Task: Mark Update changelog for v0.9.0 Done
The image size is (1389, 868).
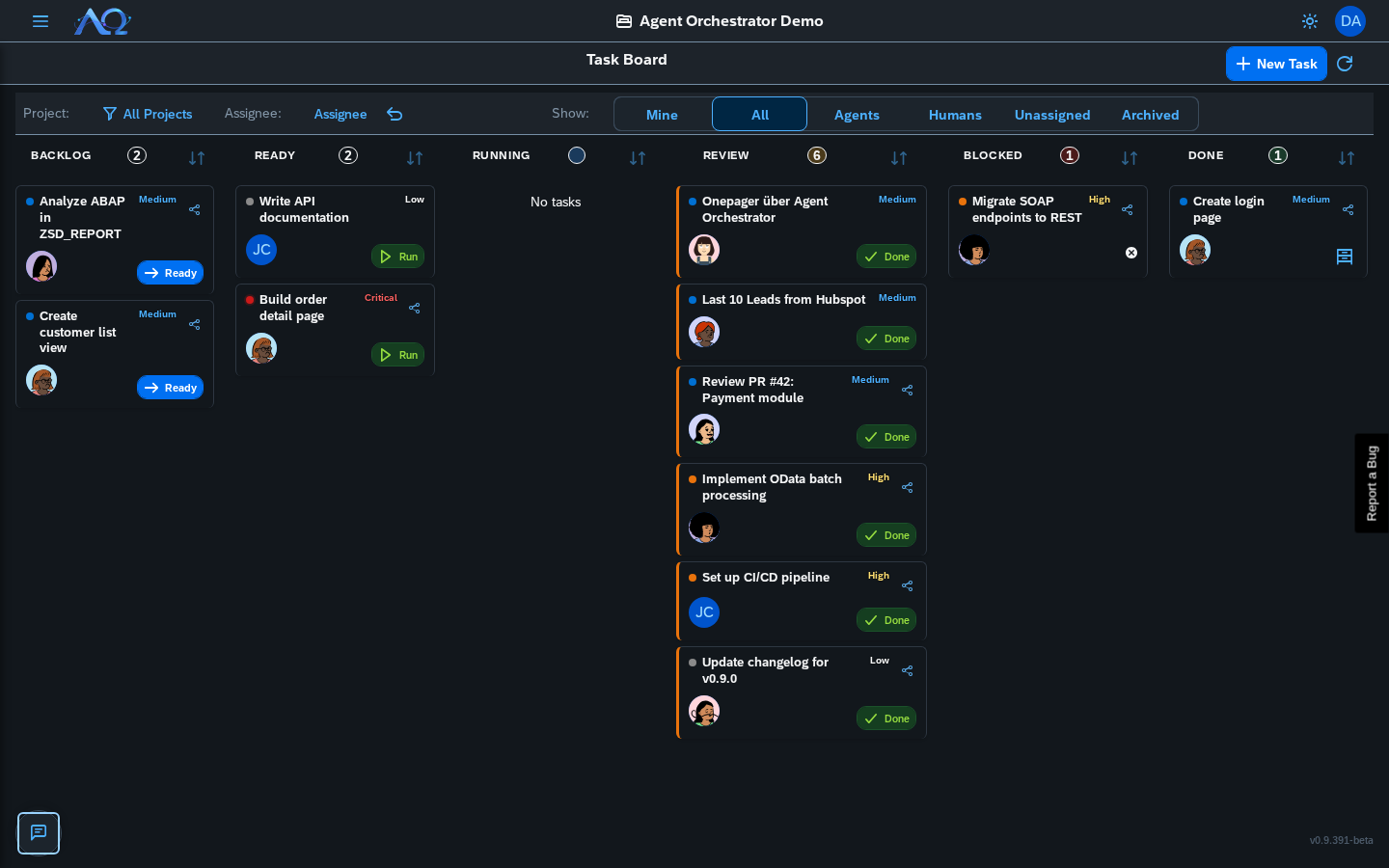Action: pyautogui.click(x=886, y=719)
